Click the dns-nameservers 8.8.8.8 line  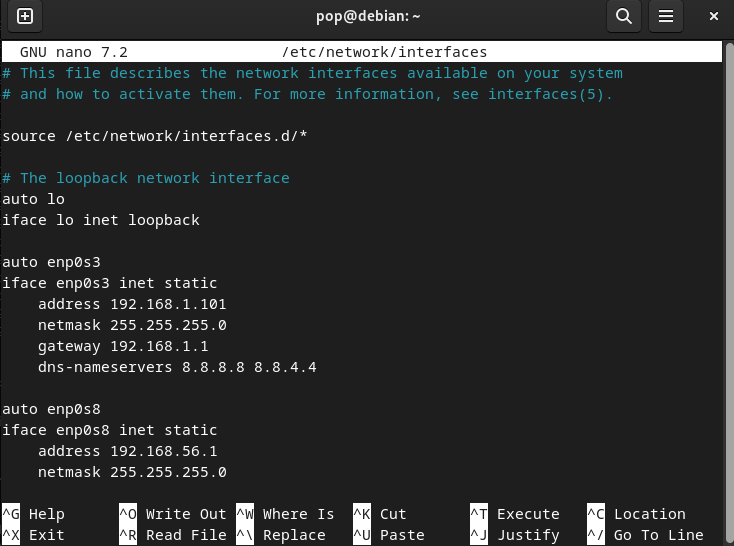point(177,367)
